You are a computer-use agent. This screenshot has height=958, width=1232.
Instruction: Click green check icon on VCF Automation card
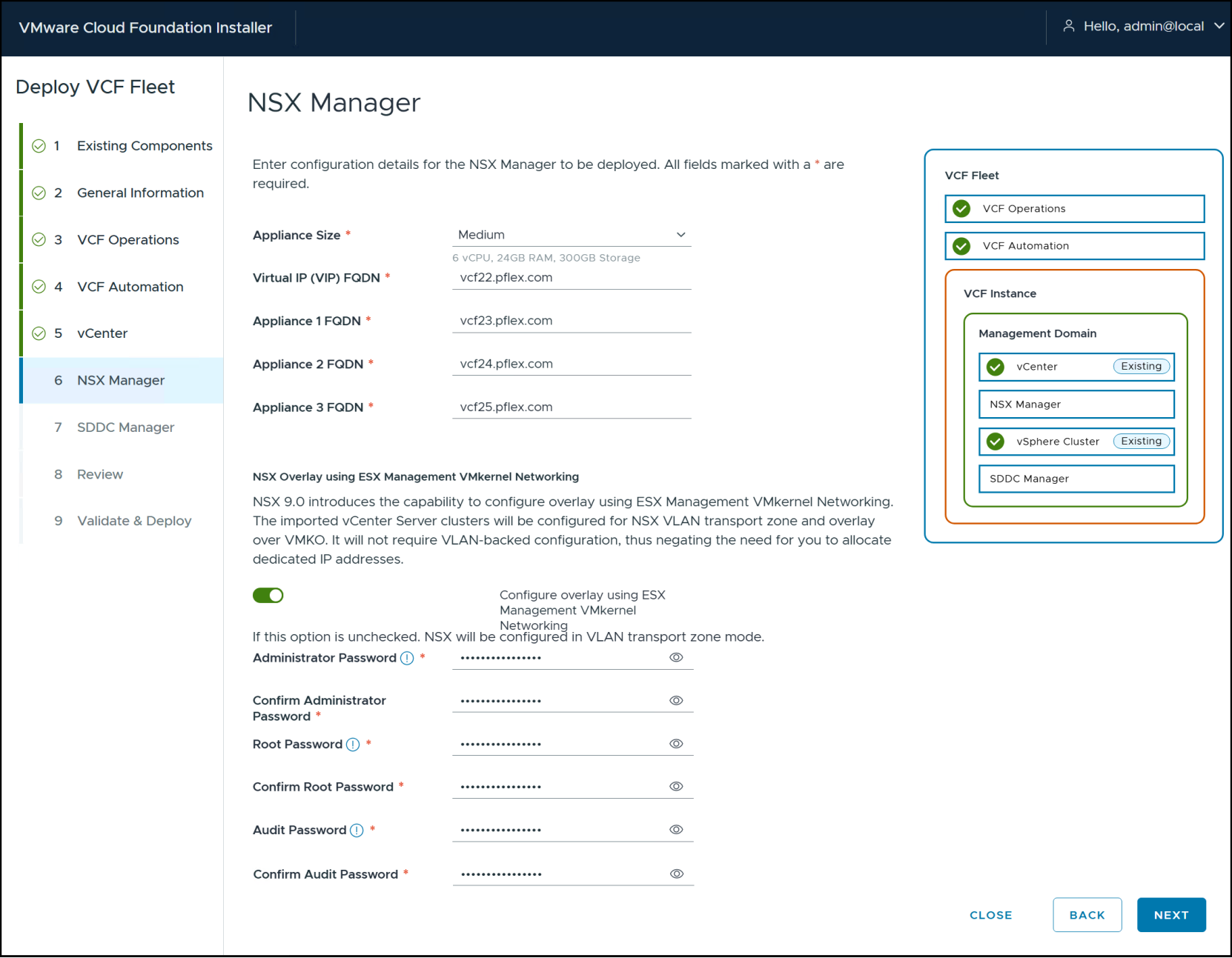click(961, 246)
